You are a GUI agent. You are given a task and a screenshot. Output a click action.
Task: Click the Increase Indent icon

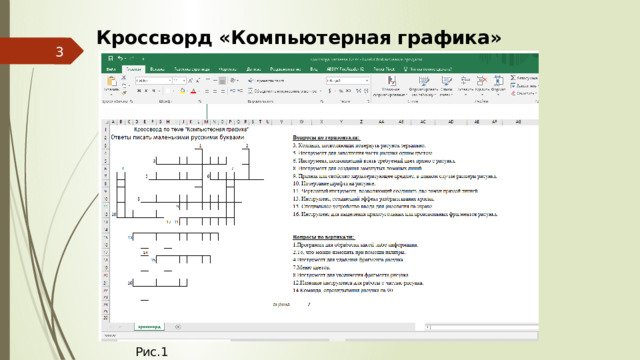[x=240, y=91]
